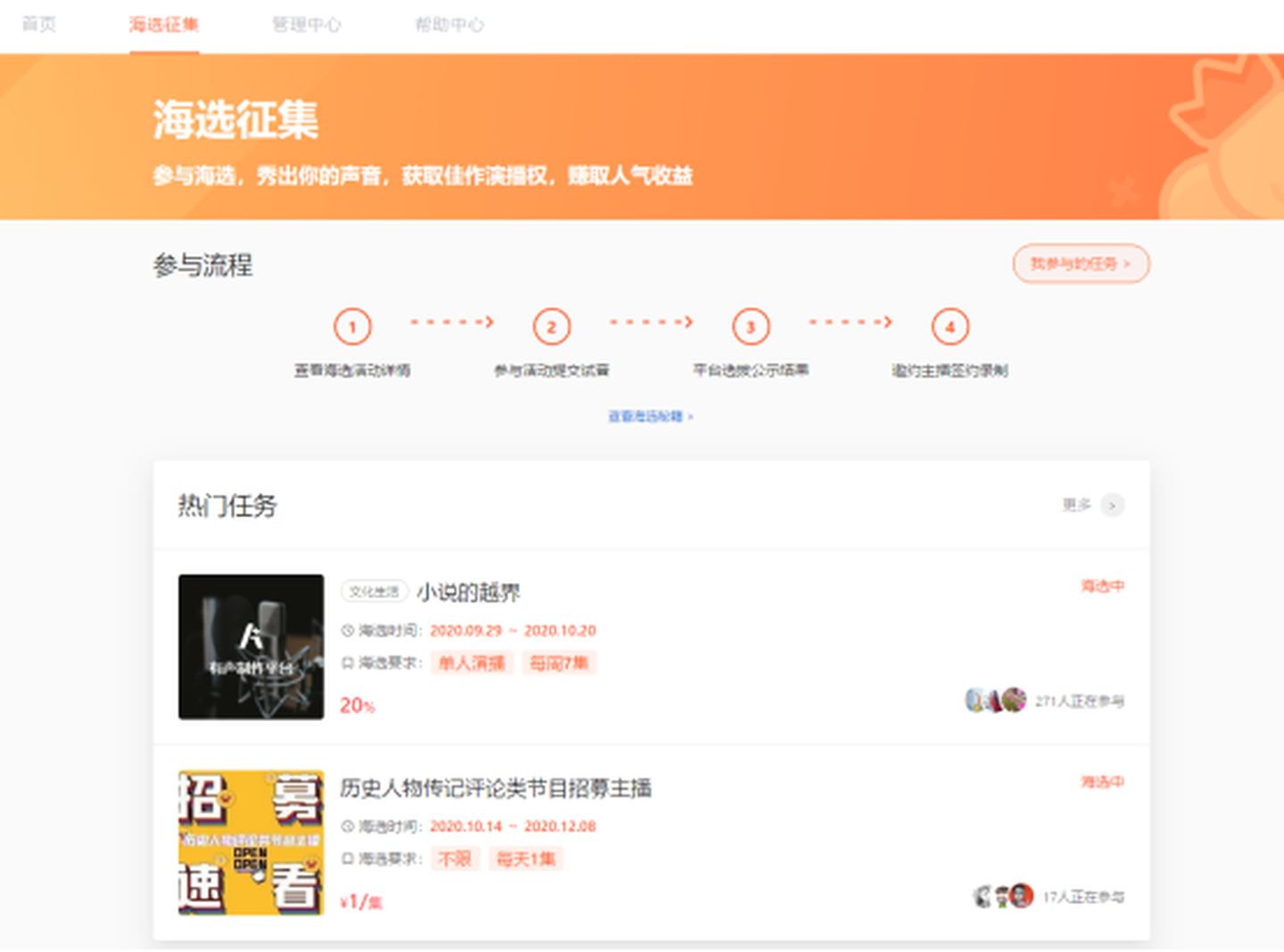Screen dimensions: 1284x952
Task: Open the 管理中心 menu
Action: (x=307, y=25)
